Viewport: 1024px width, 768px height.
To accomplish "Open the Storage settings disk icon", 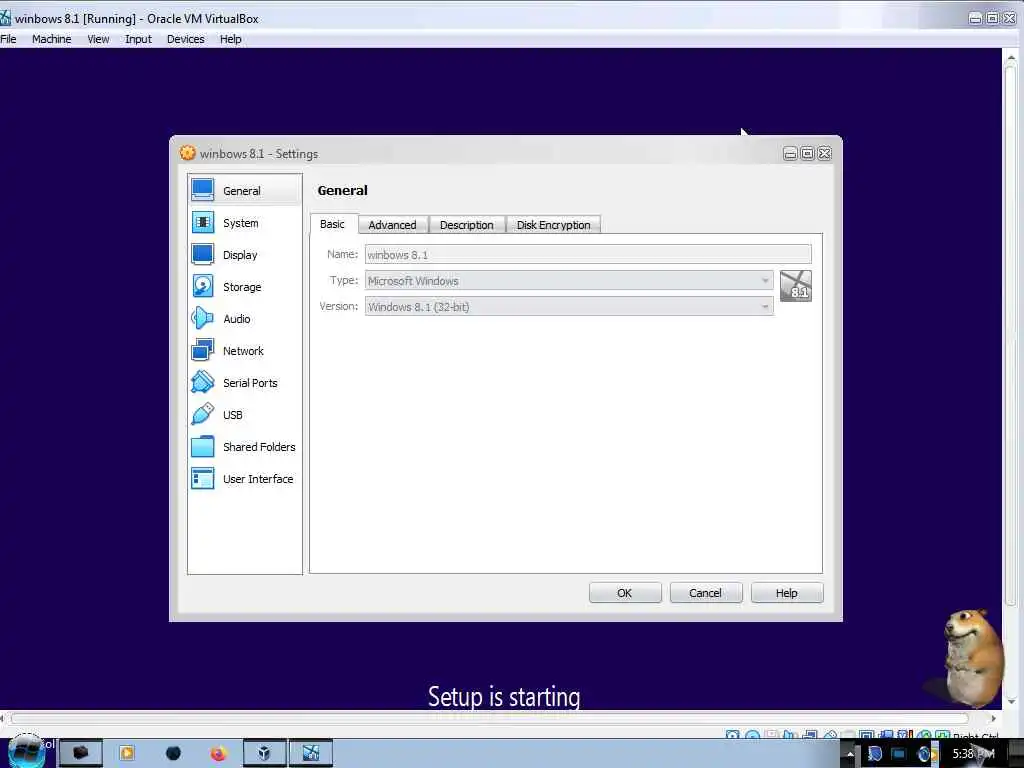I will [202, 286].
